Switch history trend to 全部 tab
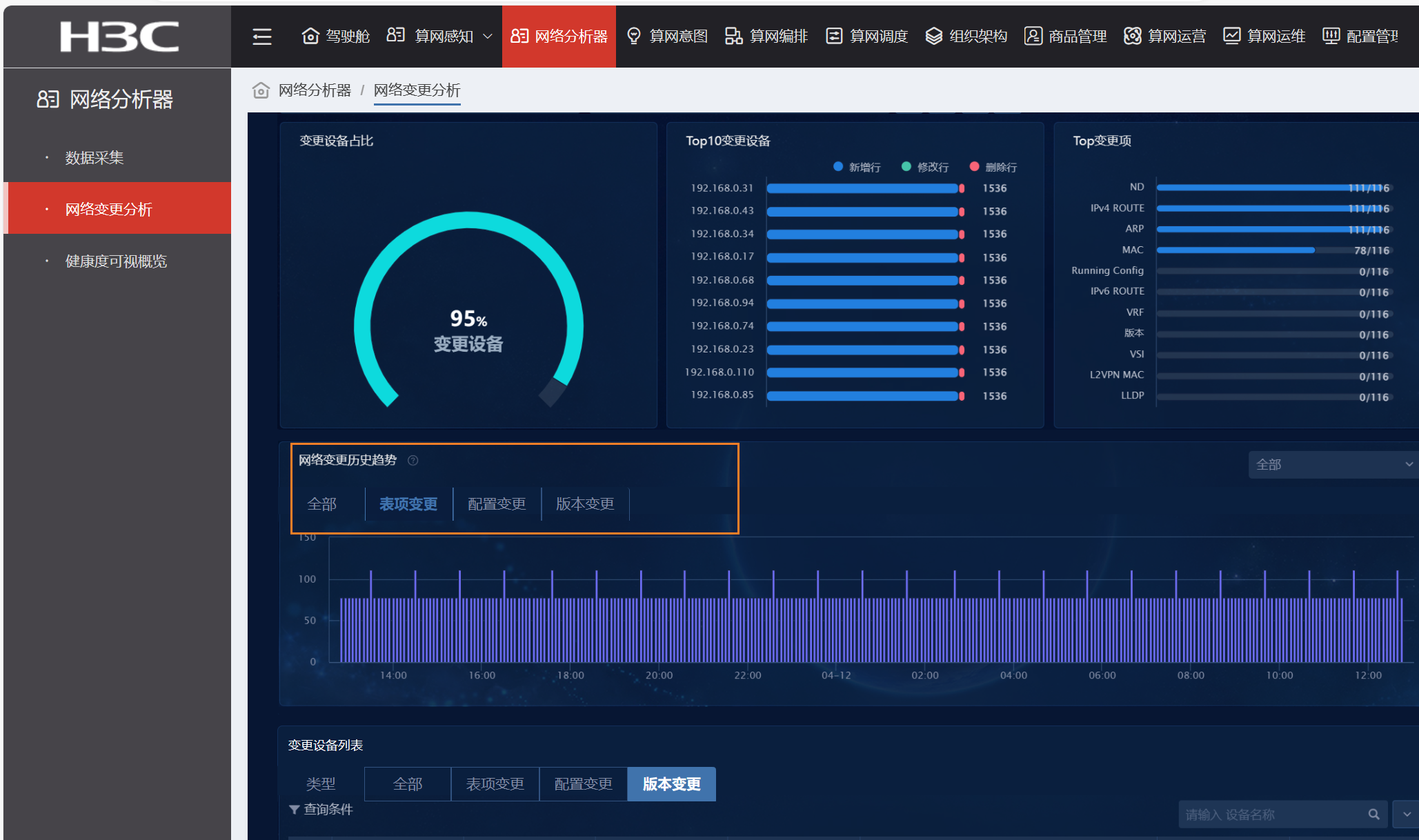The image size is (1419, 840). click(x=322, y=504)
